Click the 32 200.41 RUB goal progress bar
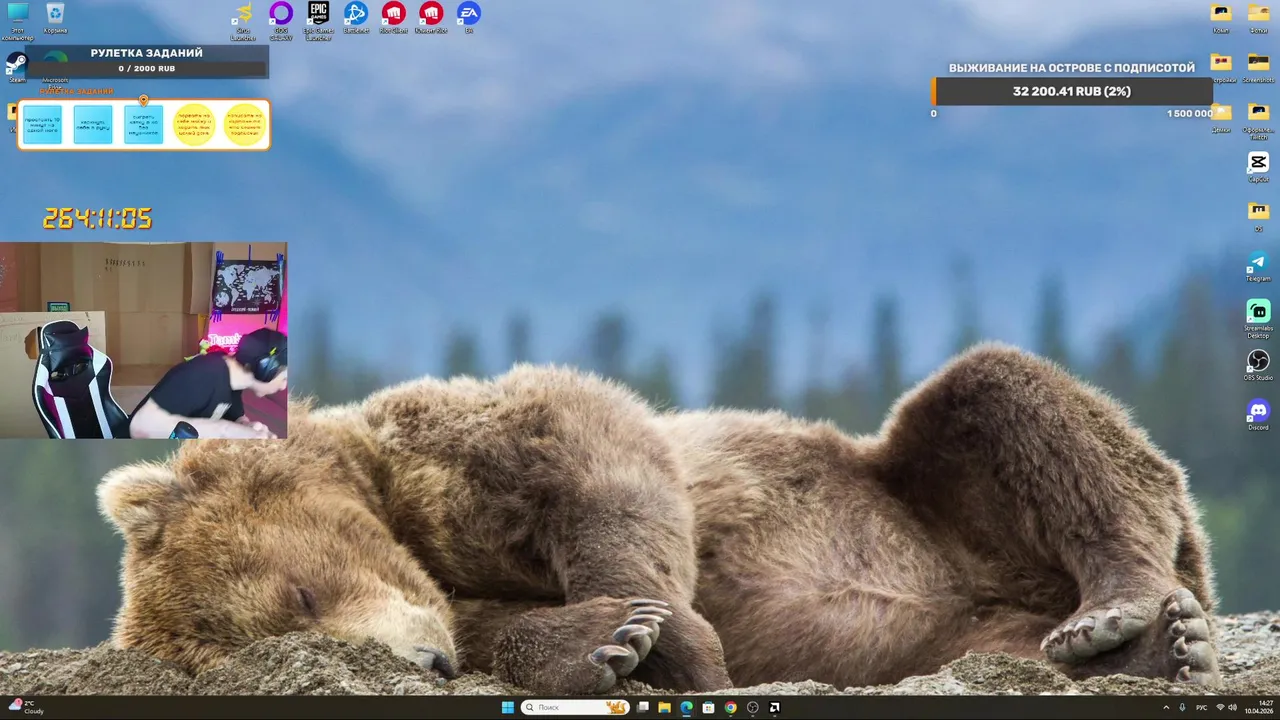The image size is (1280, 720). tap(1071, 91)
